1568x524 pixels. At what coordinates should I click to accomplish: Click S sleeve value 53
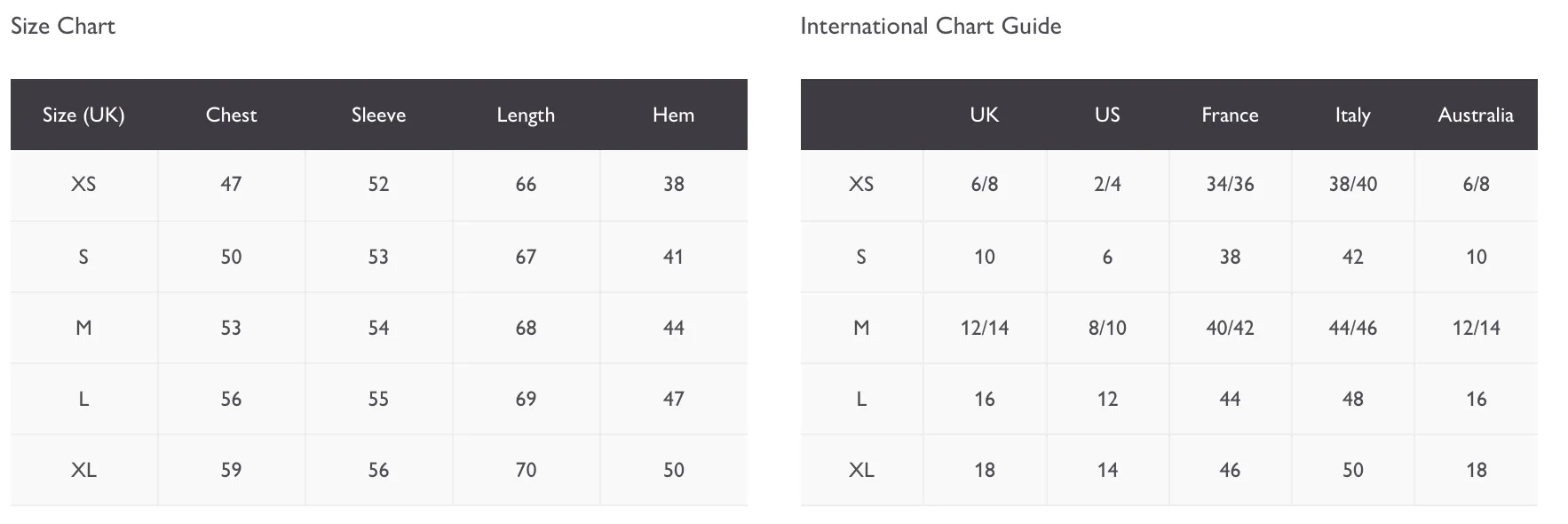[378, 257]
